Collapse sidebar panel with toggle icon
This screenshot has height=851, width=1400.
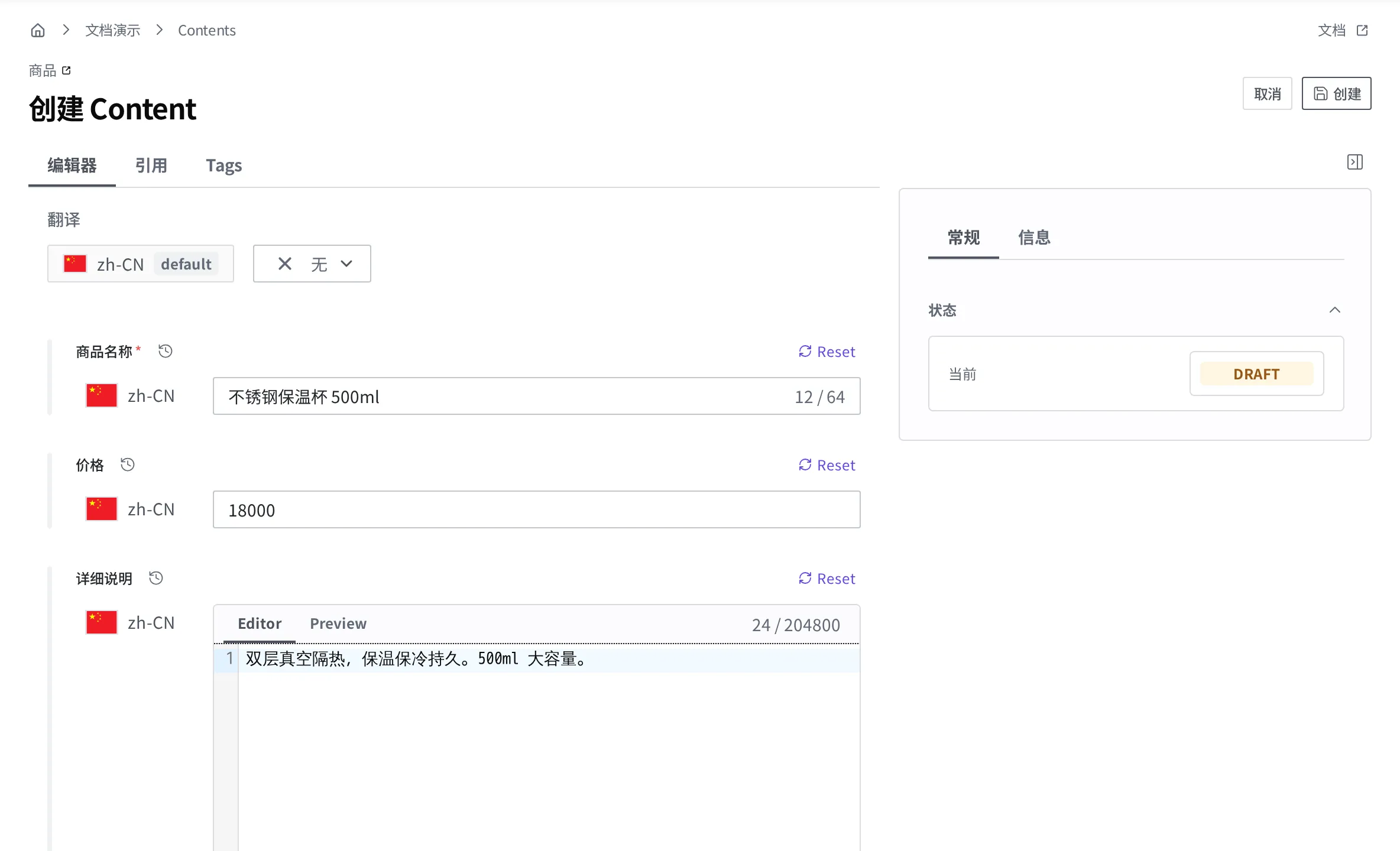point(1355,162)
